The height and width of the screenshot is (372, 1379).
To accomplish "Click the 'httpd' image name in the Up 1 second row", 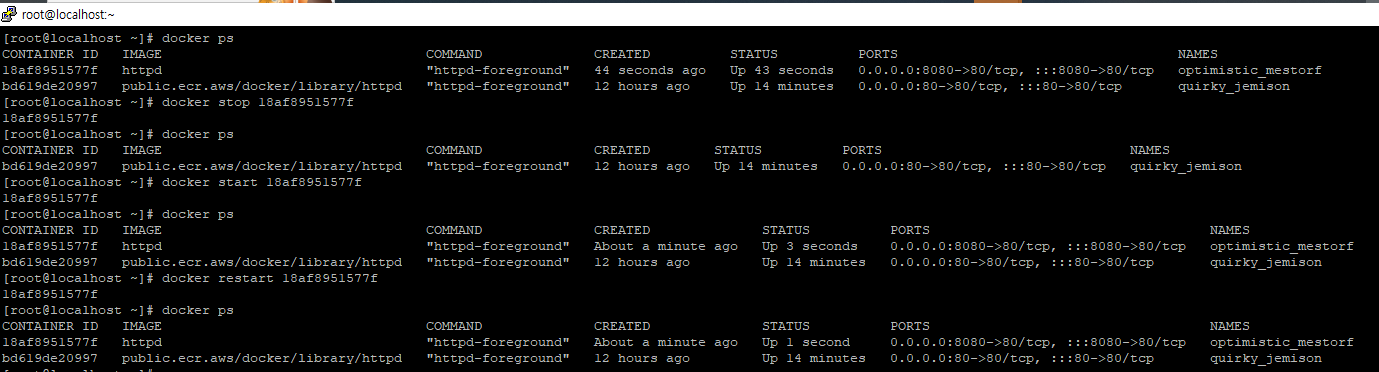I will [x=142, y=342].
